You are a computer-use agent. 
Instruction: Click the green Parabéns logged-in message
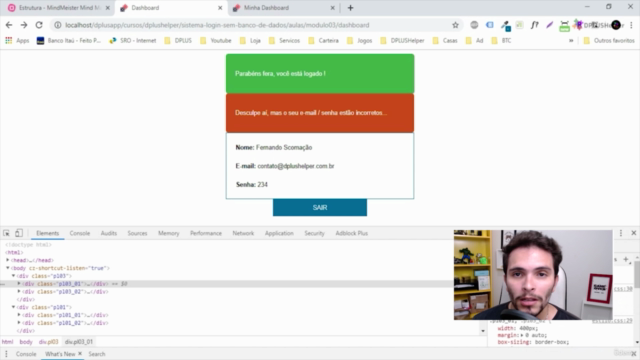320,73
